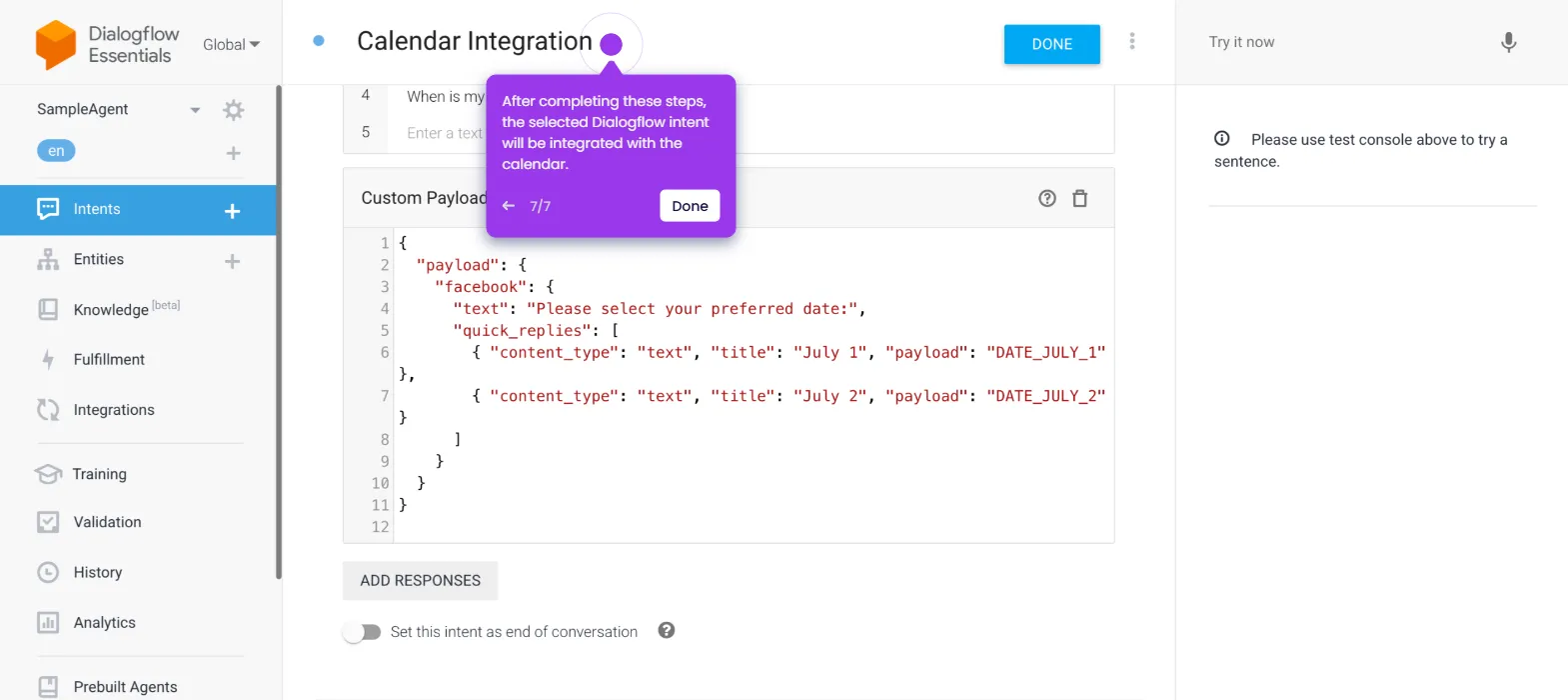This screenshot has height=700, width=1568.
Task: Open the Global region dropdown
Action: [231, 44]
